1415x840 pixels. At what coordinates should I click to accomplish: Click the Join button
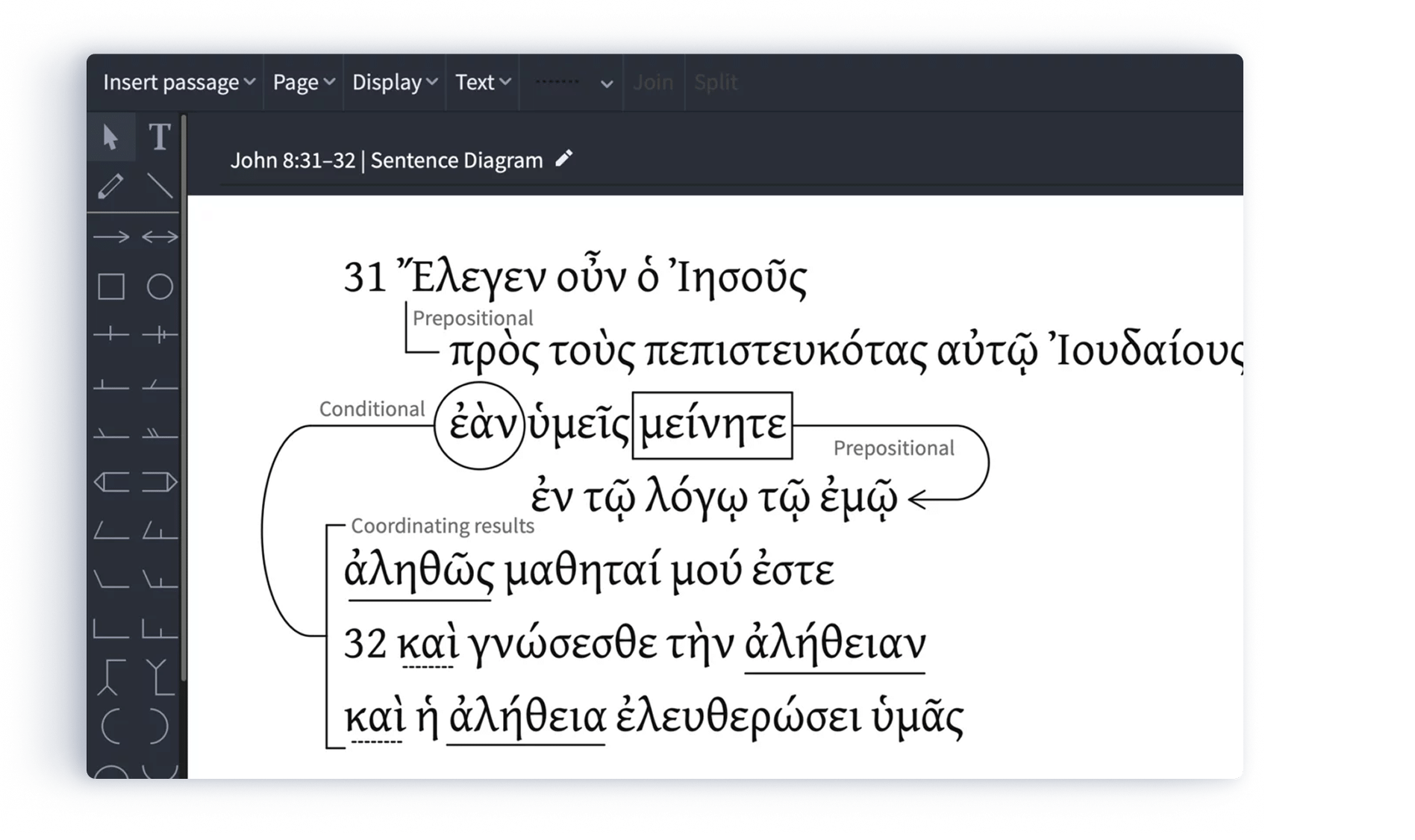click(653, 82)
